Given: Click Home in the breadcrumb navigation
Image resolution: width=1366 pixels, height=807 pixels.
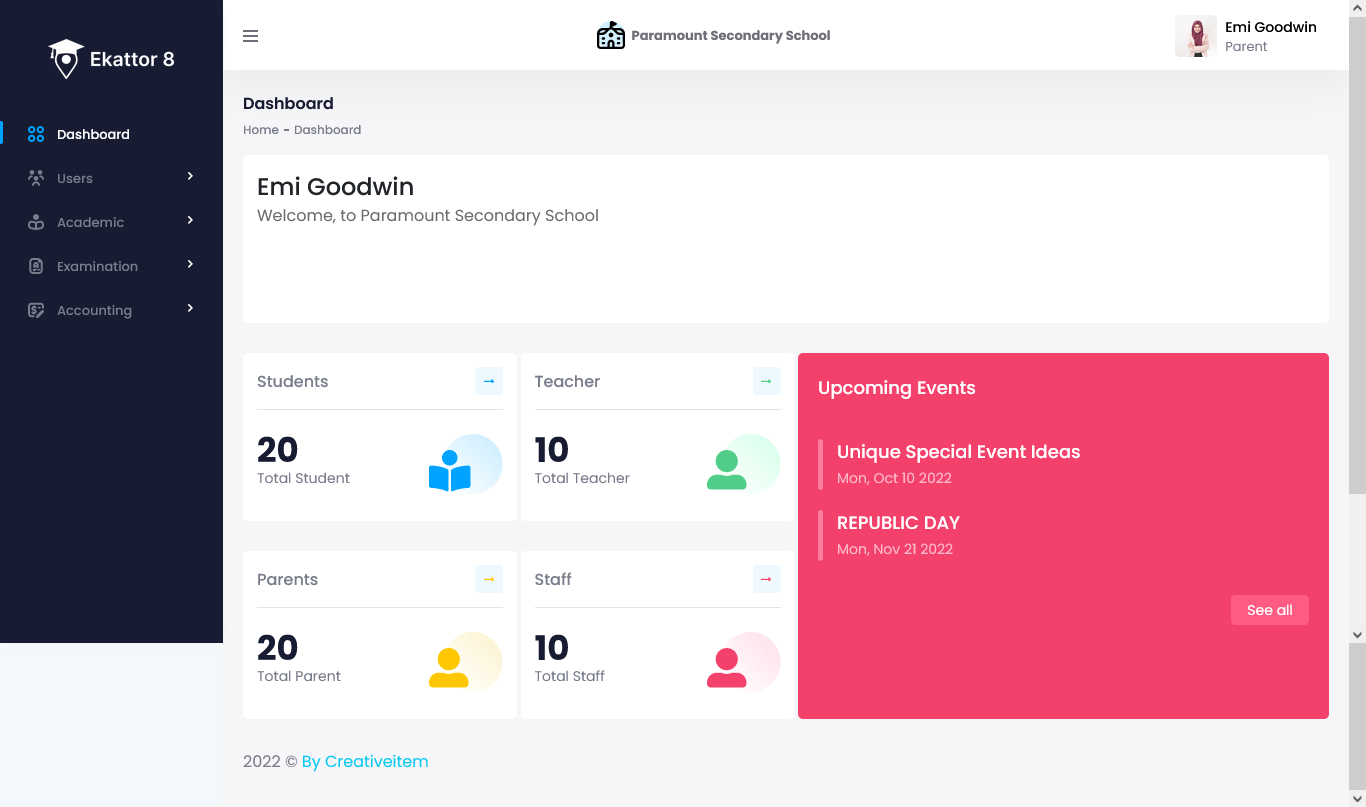Looking at the screenshot, I should coord(261,129).
